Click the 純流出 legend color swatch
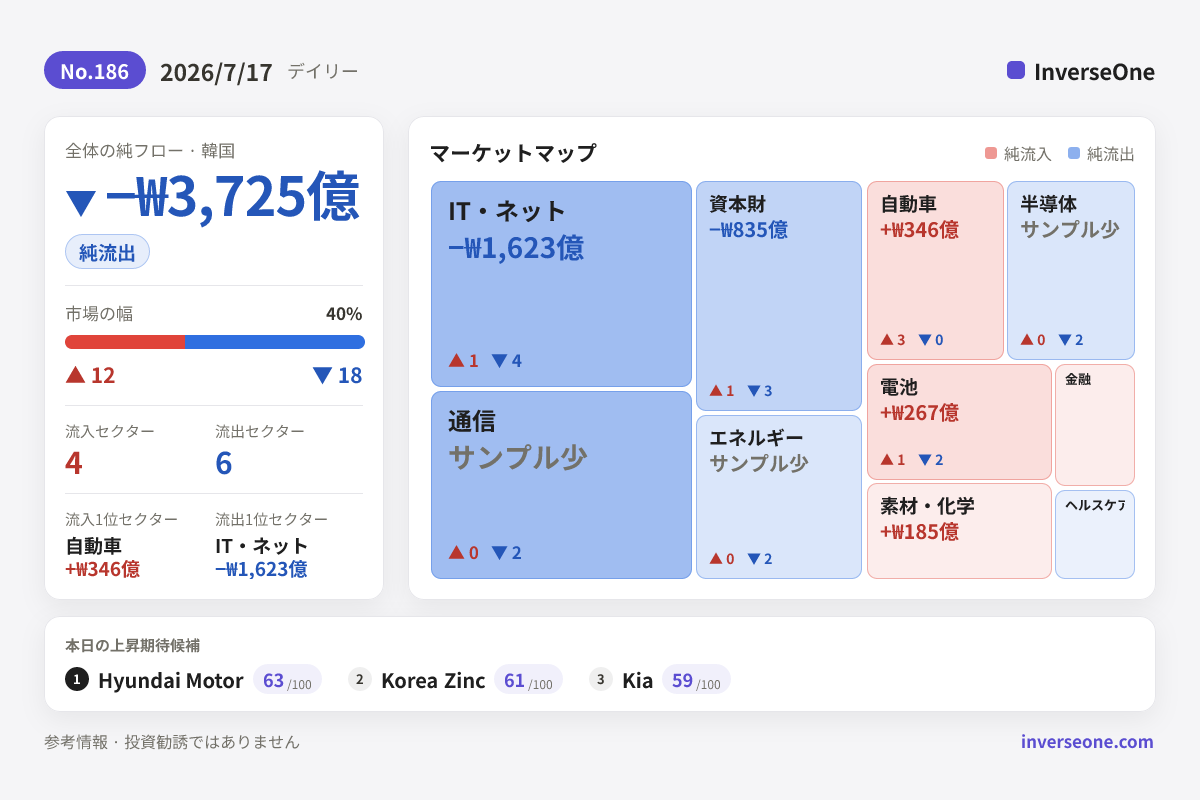 [x=1074, y=153]
